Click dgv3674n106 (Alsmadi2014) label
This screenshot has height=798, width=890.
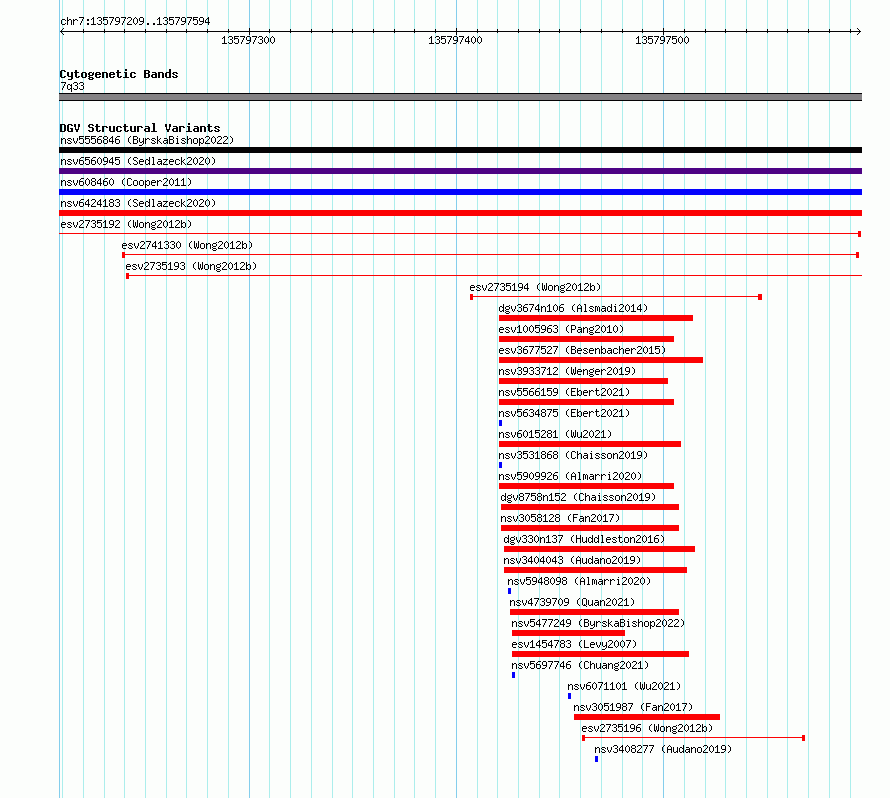click(573, 308)
